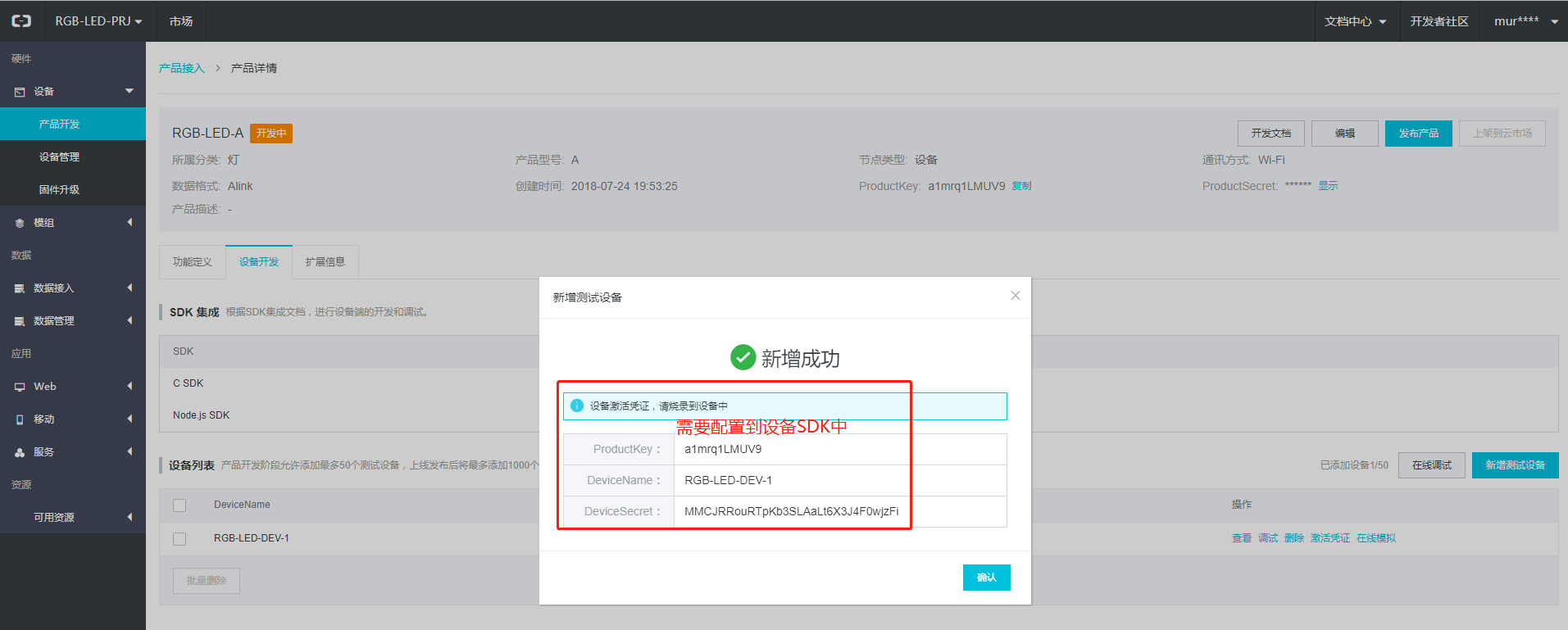Check the RGB-LED-DEV-1 device row checkbox
Screen dimensions: 1568x630
180,539
